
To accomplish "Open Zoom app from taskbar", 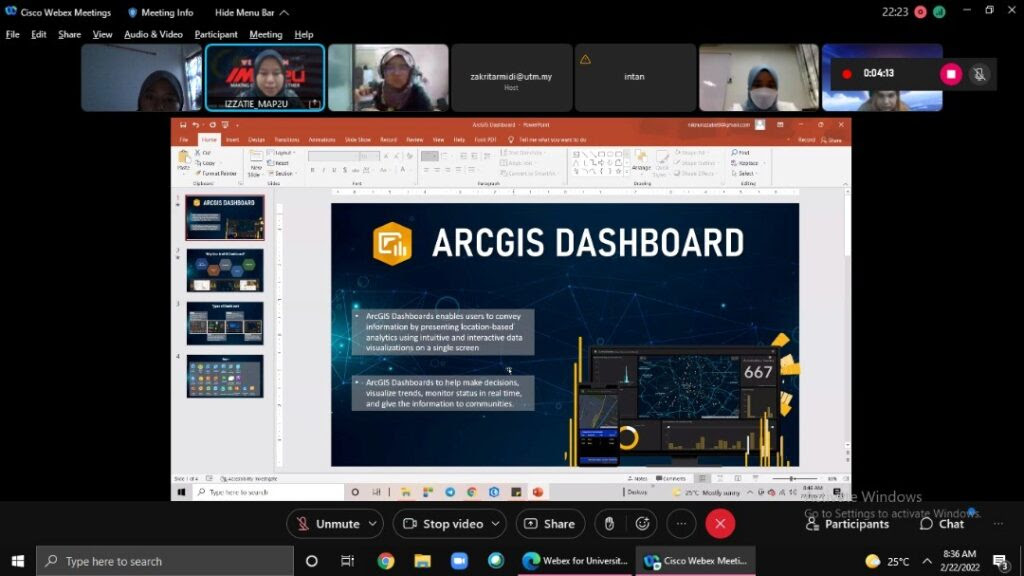I will [459, 561].
